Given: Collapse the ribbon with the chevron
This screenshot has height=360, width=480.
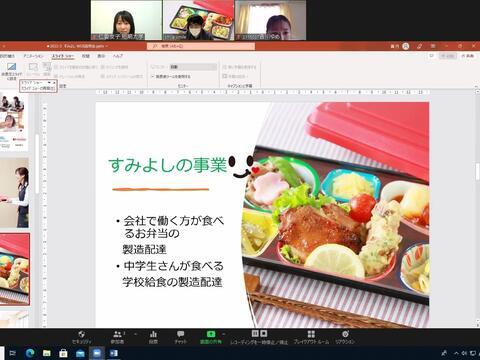Looking at the screenshot, I should (476, 87).
